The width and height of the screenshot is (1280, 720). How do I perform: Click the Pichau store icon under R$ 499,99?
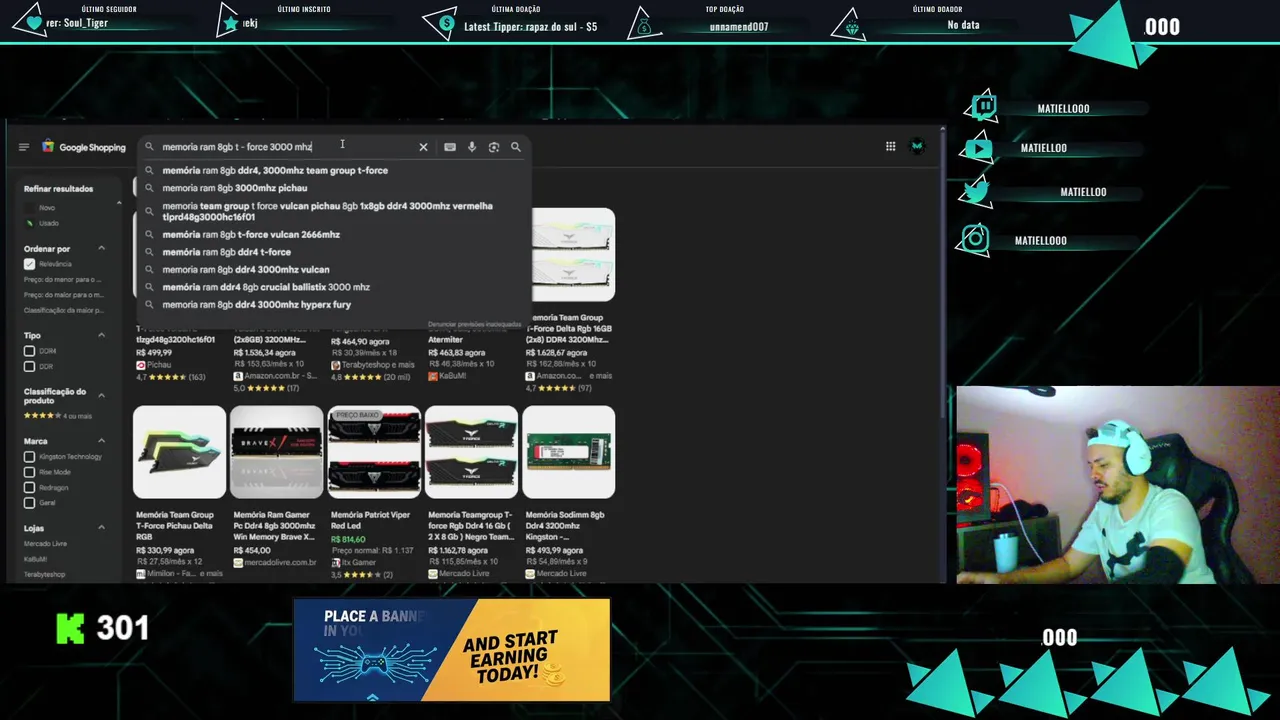[141, 365]
